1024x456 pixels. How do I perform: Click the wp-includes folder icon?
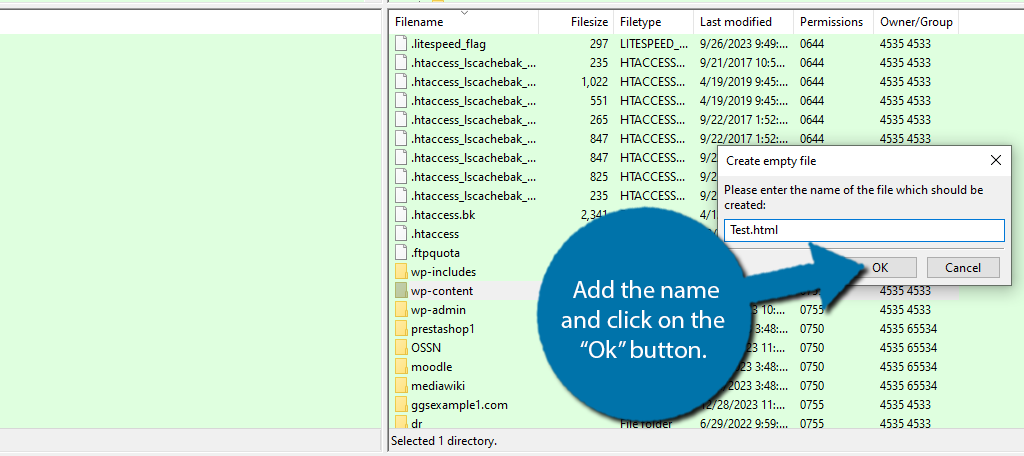(401, 272)
